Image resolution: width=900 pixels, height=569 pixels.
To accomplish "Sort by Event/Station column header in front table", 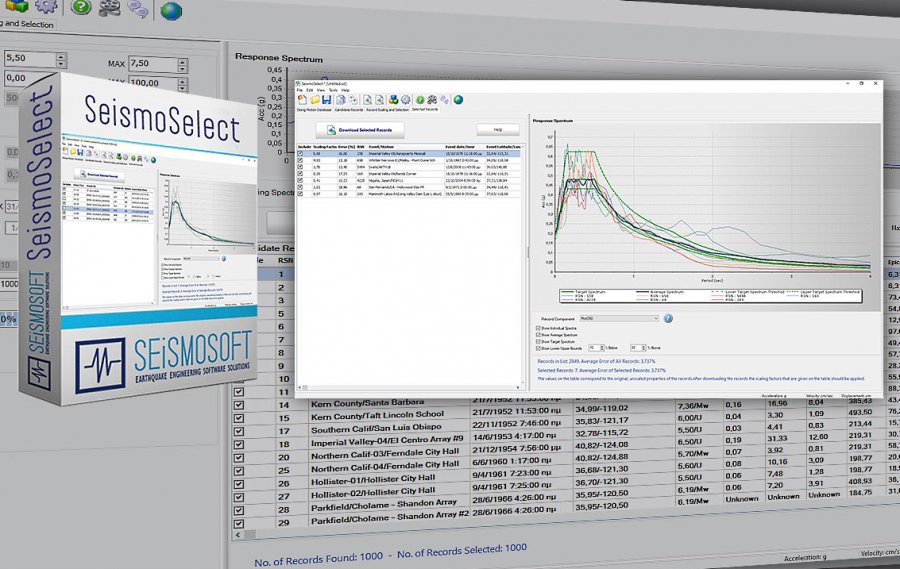I will point(381,147).
